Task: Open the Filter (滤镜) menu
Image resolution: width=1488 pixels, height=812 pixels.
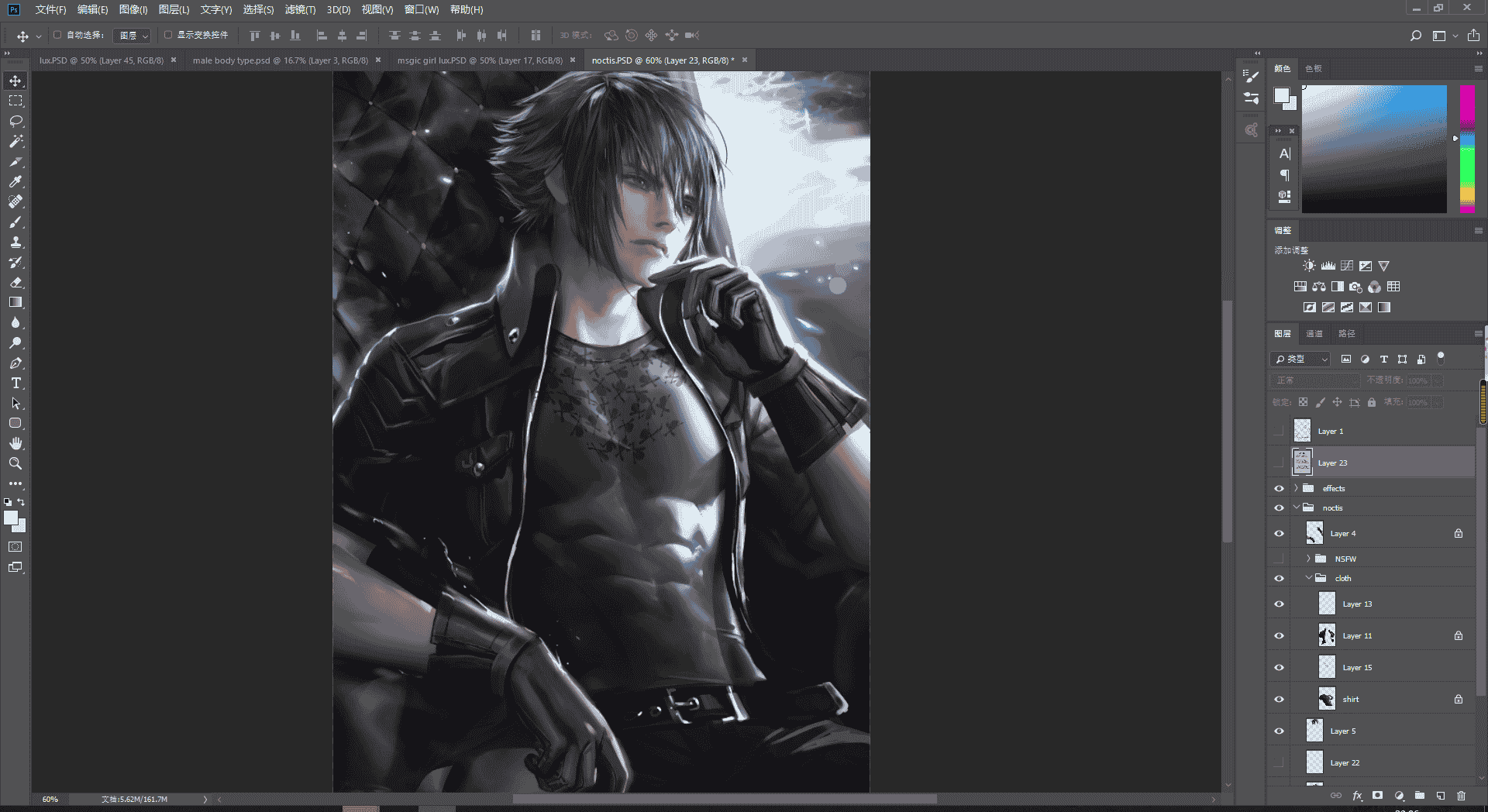Action: [x=300, y=9]
